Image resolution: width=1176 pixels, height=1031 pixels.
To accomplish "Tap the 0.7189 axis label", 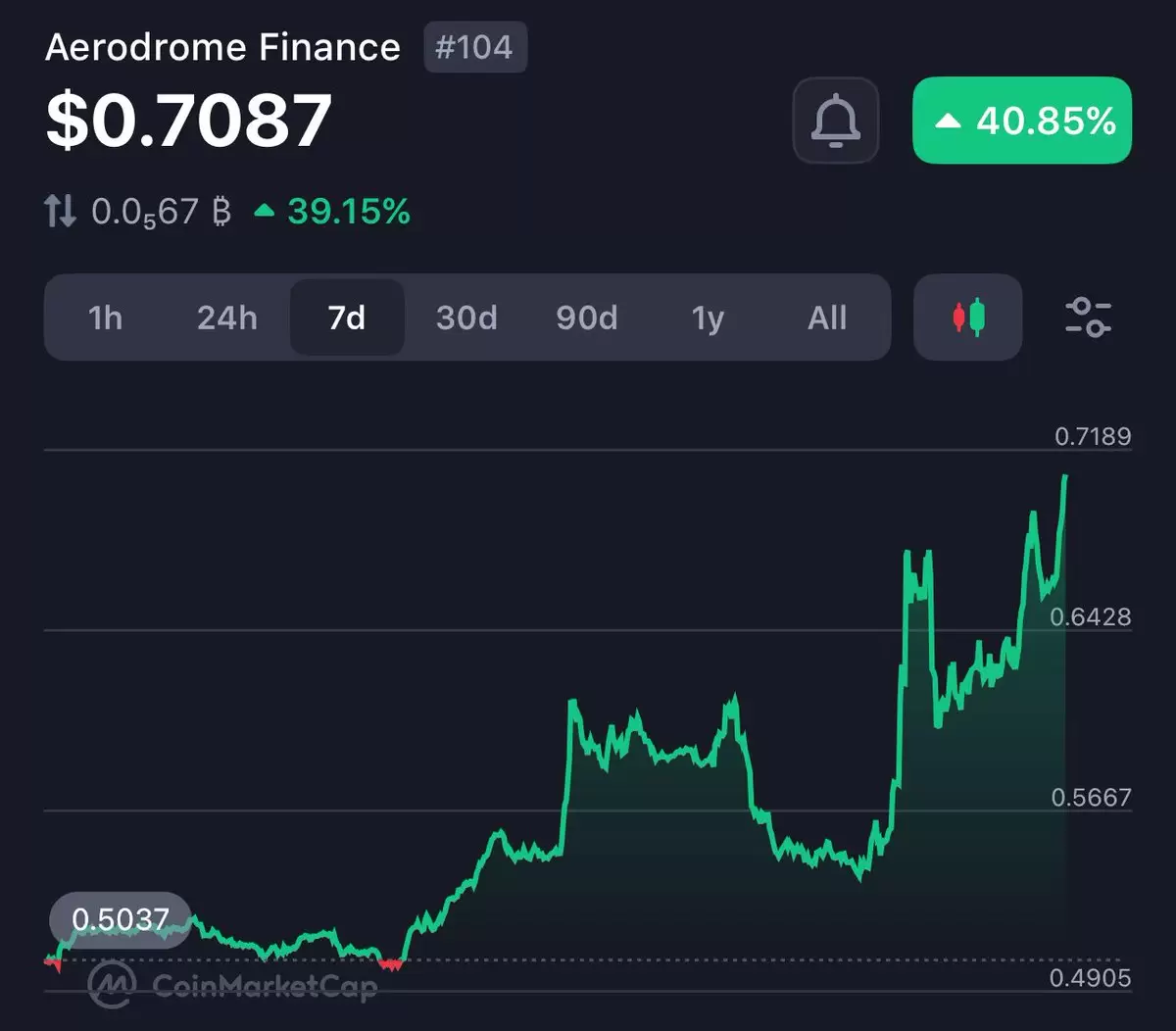I will pos(1093,436).
